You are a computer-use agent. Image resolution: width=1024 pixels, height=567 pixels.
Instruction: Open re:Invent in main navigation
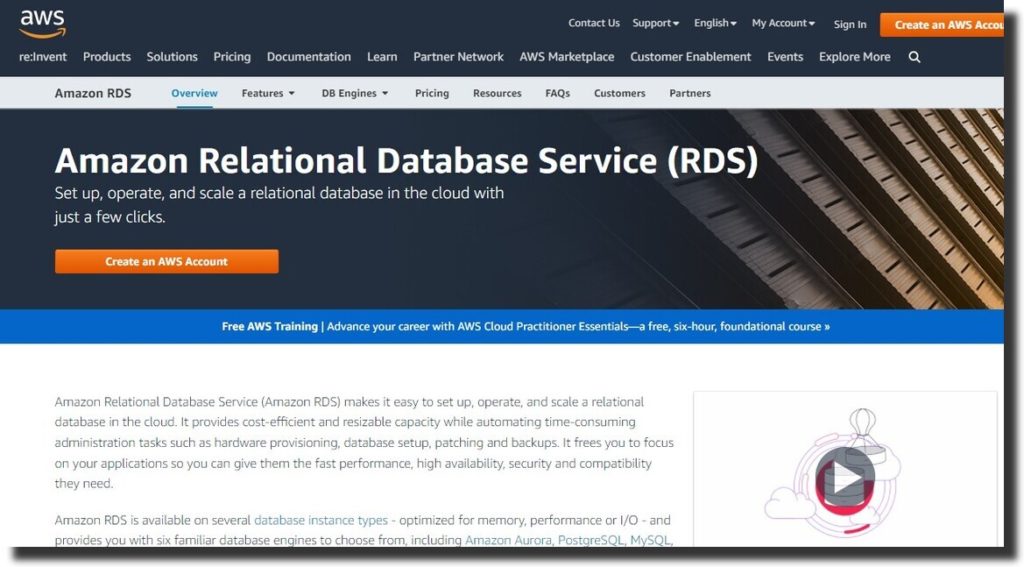point(42,57)
